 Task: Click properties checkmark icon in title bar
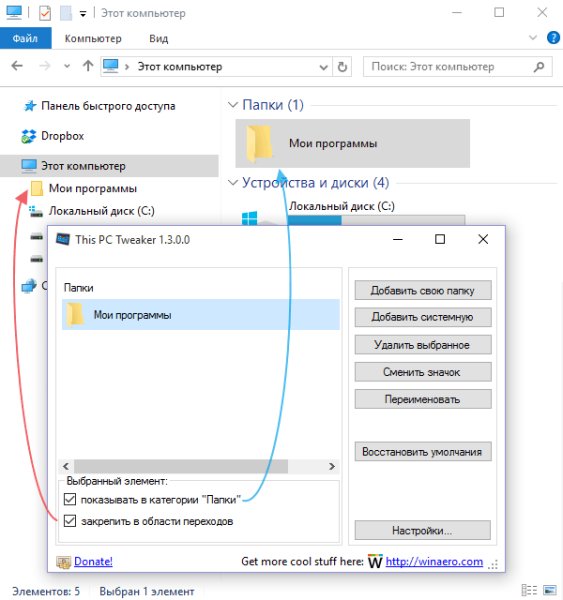click(x=45, y=13)
